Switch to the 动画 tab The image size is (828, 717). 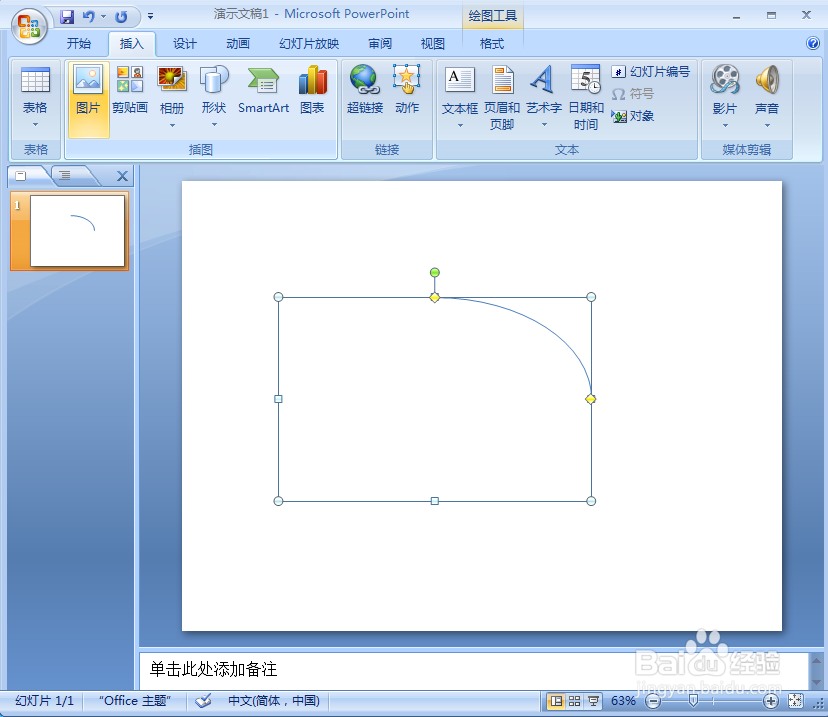238,44
